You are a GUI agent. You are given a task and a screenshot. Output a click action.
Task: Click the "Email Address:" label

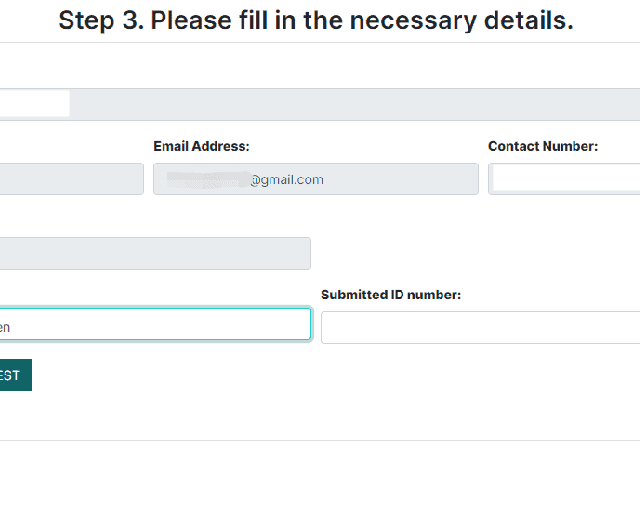pos(201,147)
